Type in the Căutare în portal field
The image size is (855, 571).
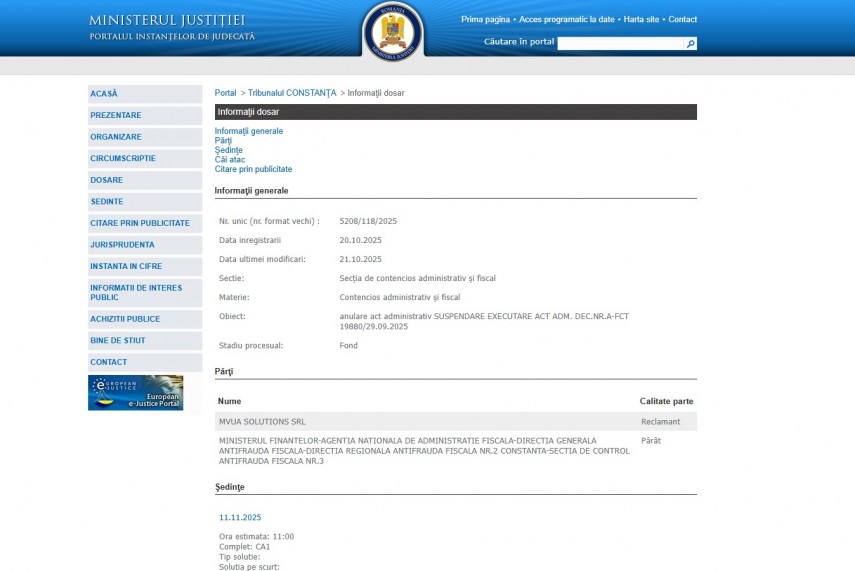(x=620, y=44)
